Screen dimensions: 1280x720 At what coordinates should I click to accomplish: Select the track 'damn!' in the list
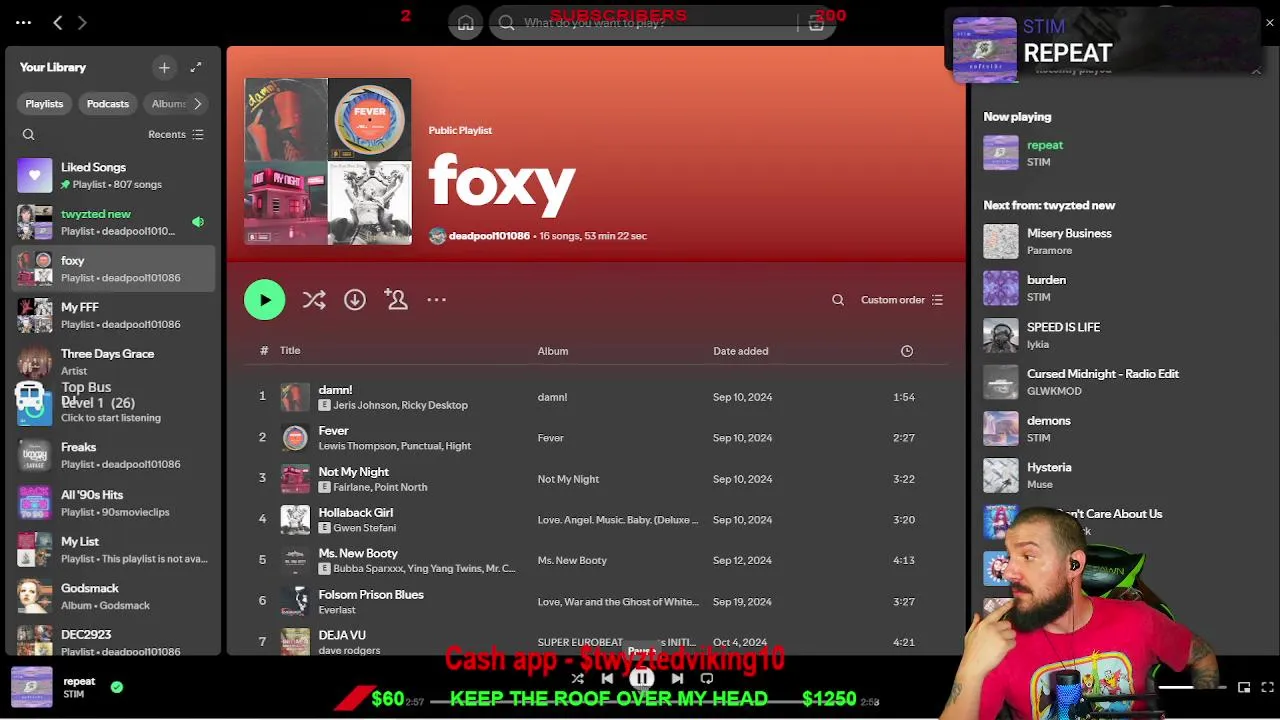click(x=596, y=397)
